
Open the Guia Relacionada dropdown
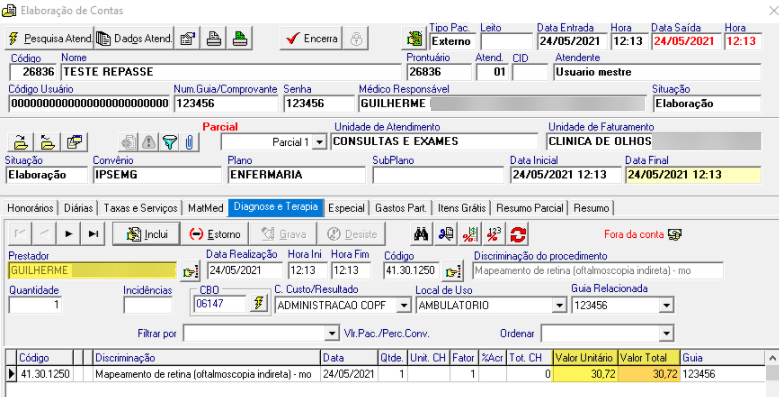(666, 306)
